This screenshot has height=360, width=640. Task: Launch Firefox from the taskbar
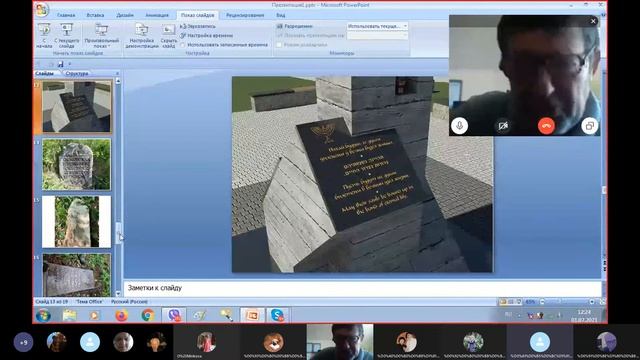coord(121,315)
